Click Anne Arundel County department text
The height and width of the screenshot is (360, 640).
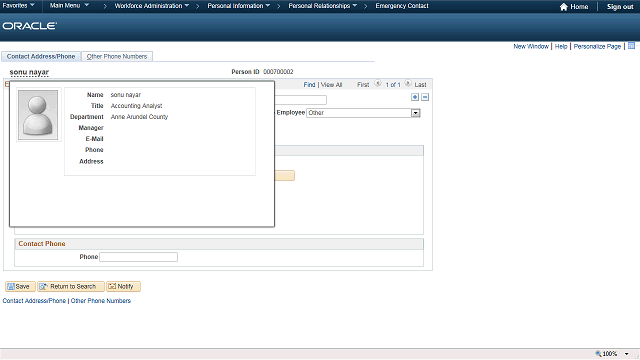[139, 117]
